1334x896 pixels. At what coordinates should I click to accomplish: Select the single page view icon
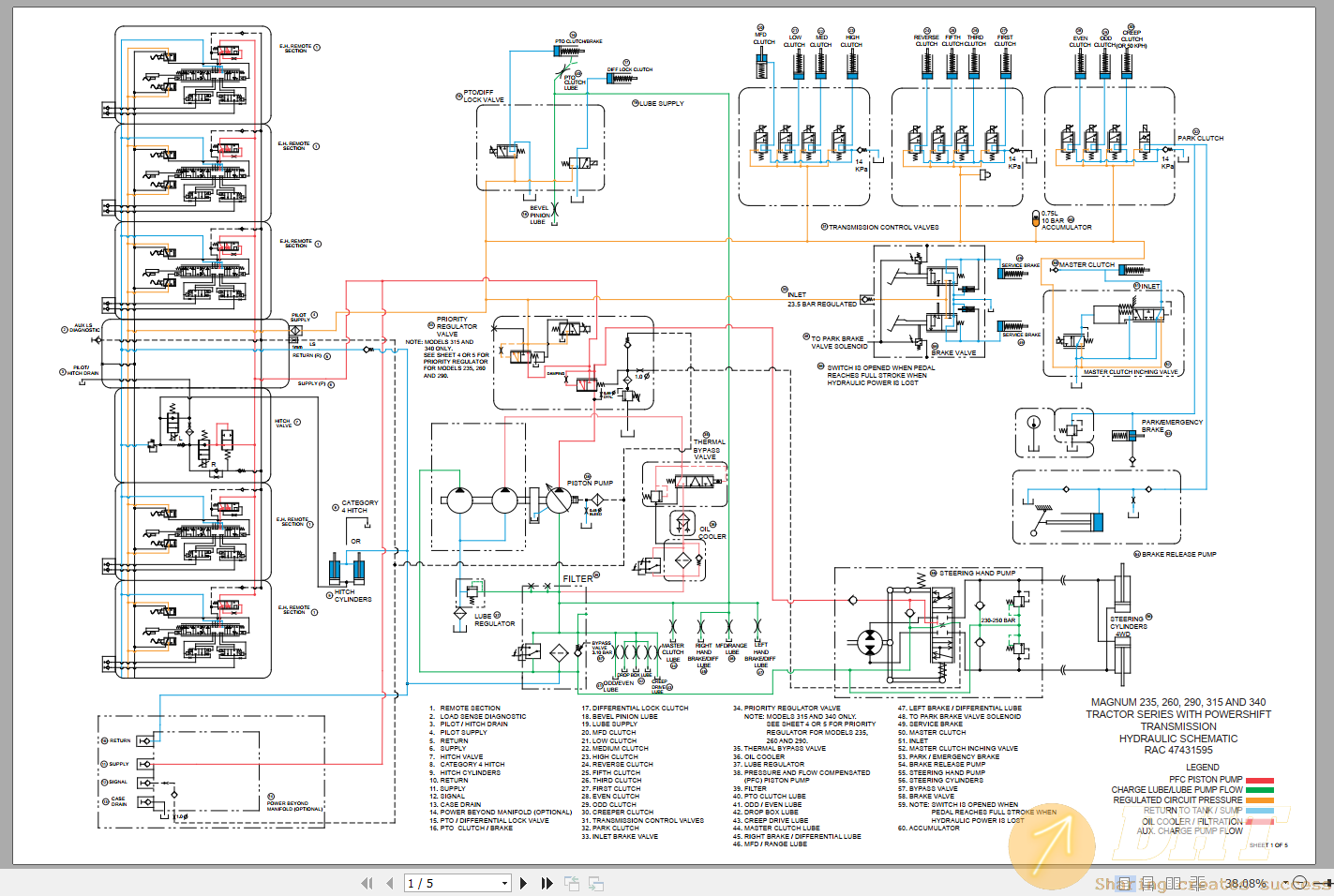(x=1125, y=882)
